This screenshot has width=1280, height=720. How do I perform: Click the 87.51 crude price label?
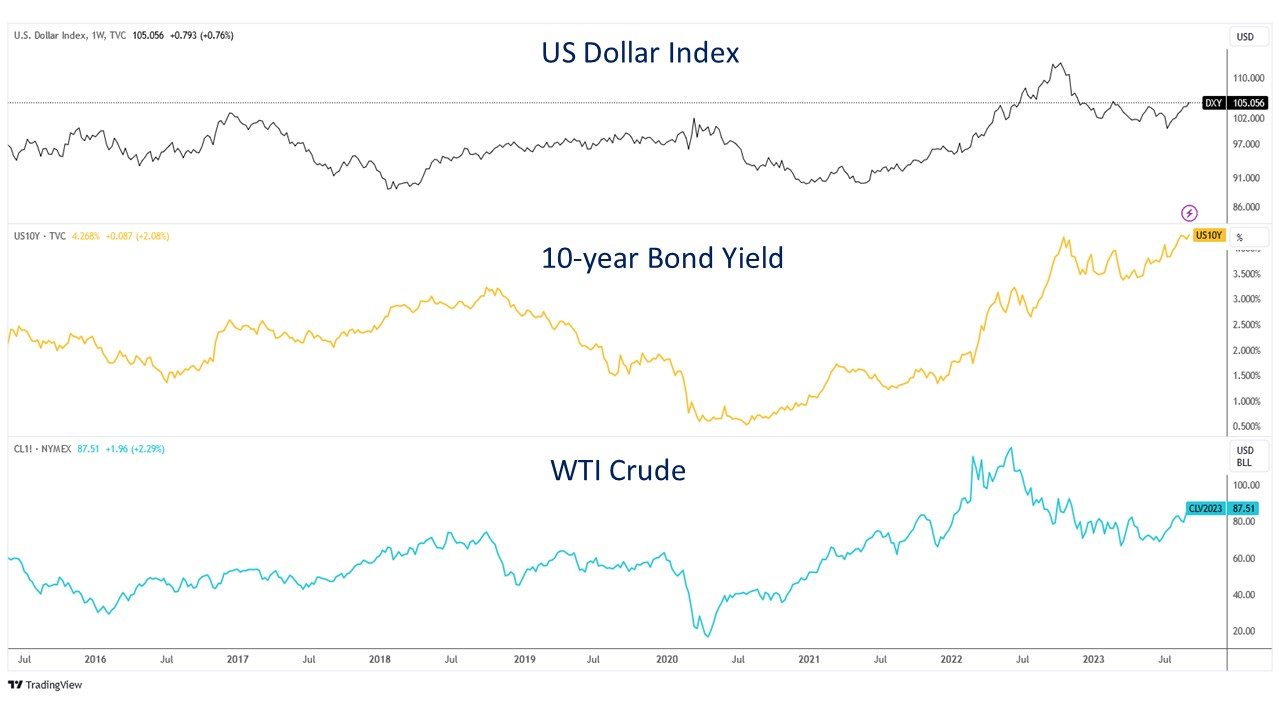(x=1248, y=508)
